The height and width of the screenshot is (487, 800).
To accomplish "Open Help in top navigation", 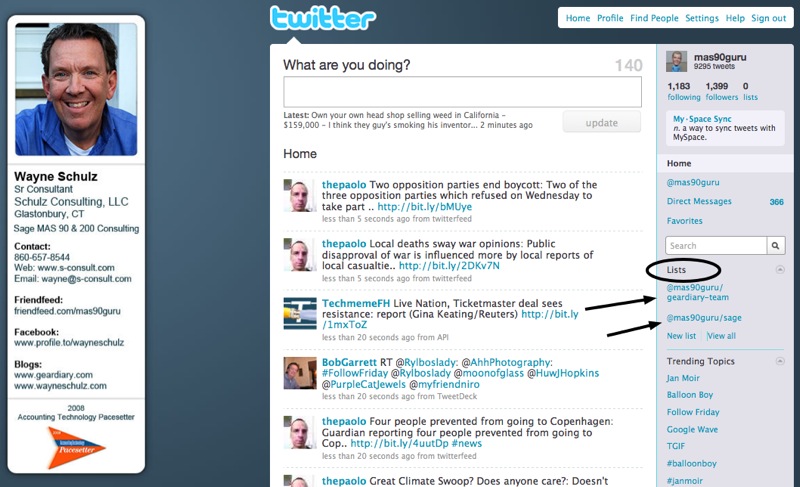I will tap(735, 18).
